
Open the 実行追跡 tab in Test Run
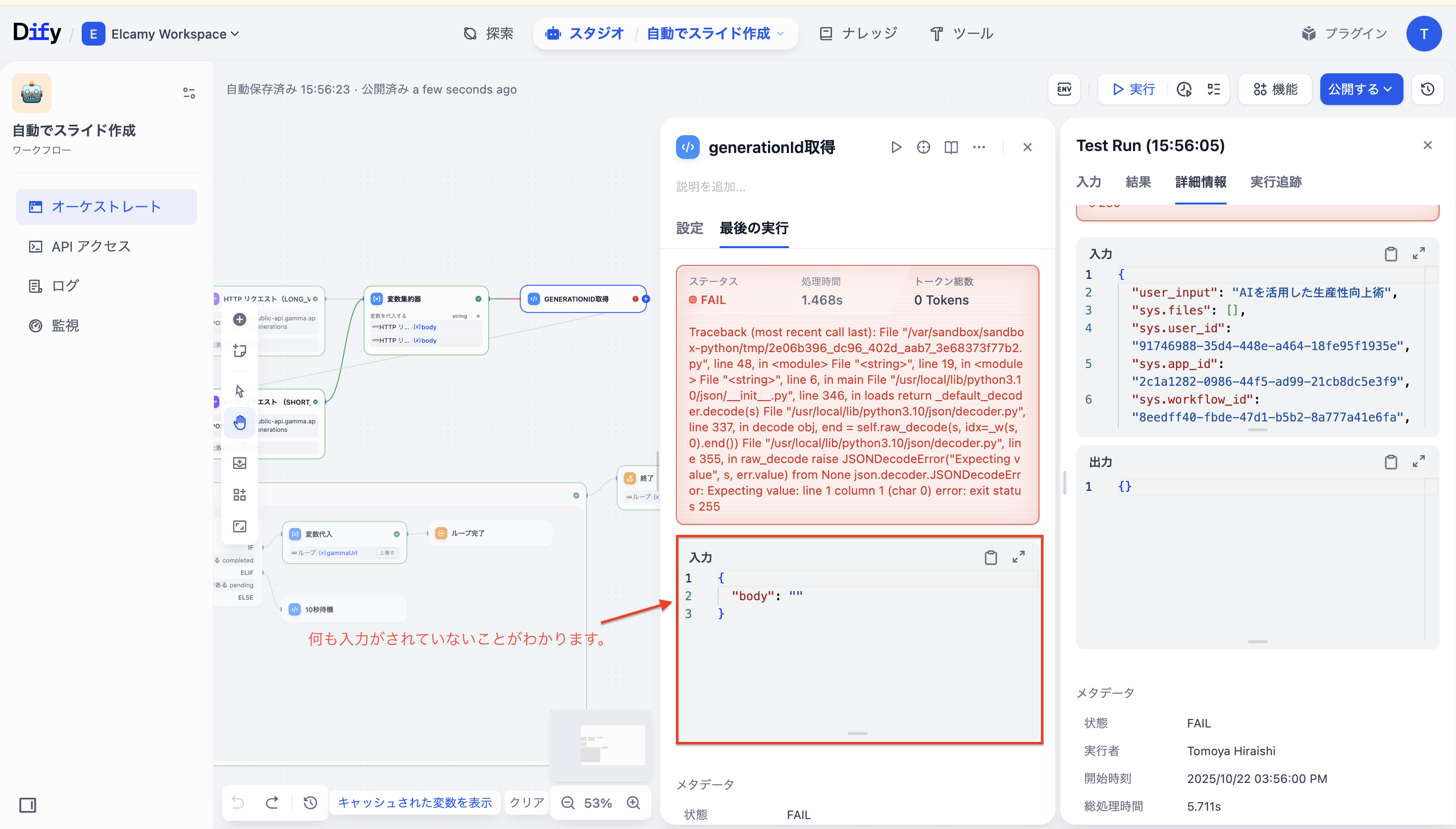pyautogui.click(x=1276, y=182)
